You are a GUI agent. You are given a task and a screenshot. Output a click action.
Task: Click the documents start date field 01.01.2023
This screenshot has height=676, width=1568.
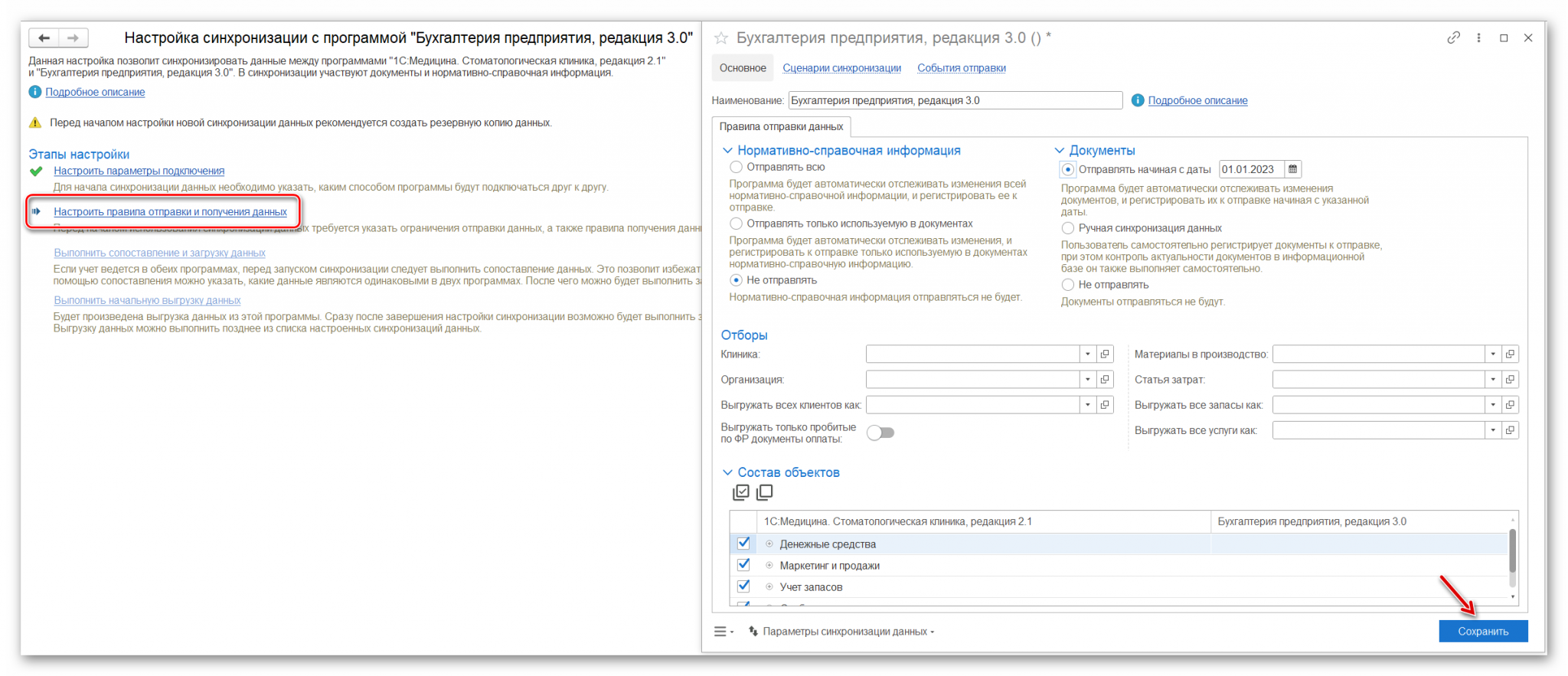[x=1252, y=169]
